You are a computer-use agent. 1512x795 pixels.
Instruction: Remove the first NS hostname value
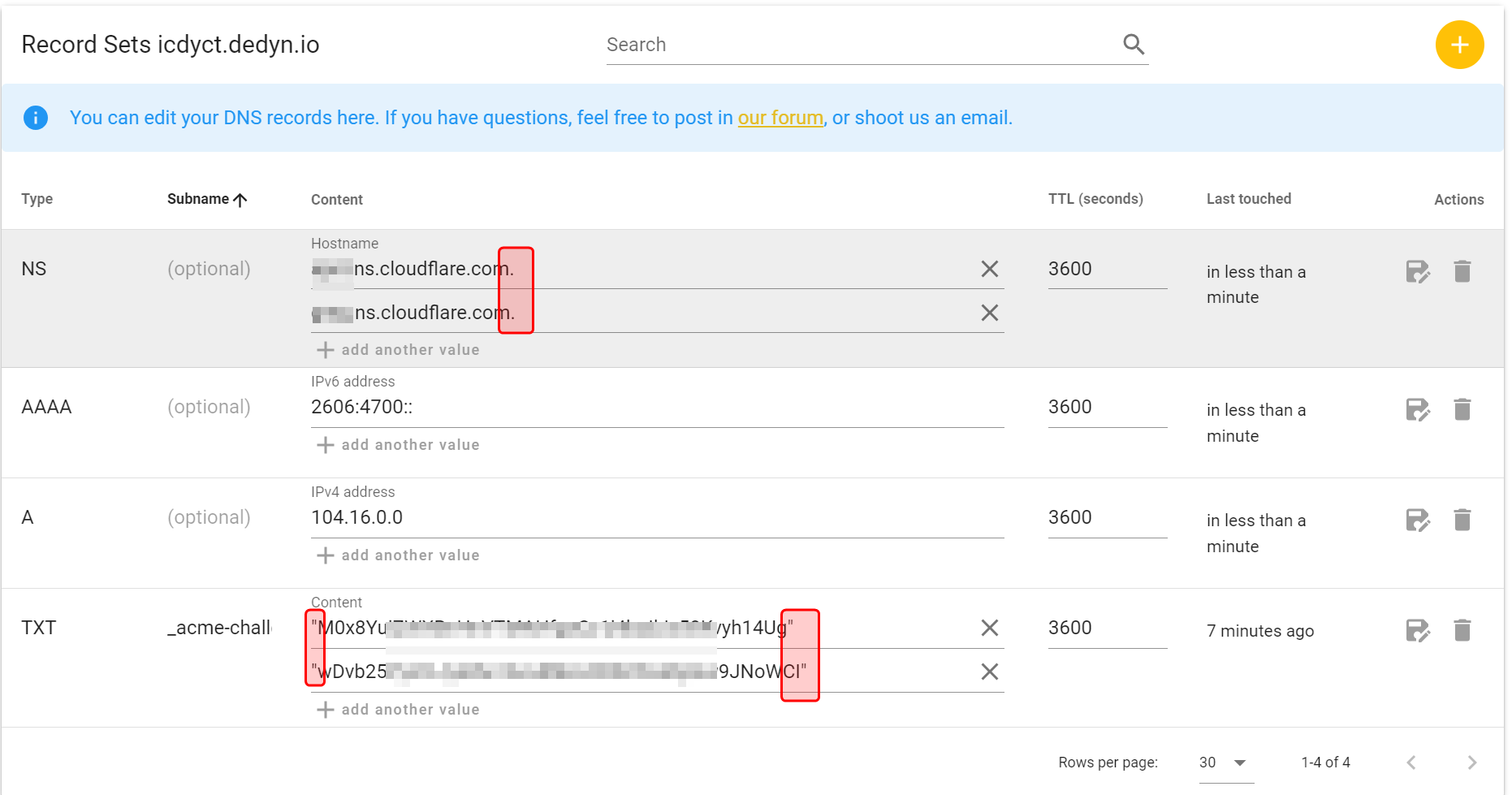(x=989, y=269)
